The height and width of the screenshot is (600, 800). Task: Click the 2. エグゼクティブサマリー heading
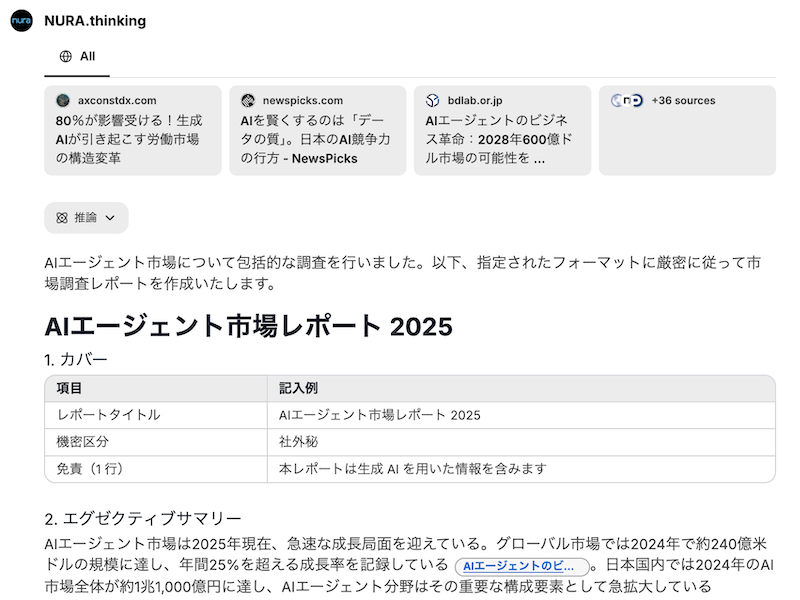[x=143, y=519]
